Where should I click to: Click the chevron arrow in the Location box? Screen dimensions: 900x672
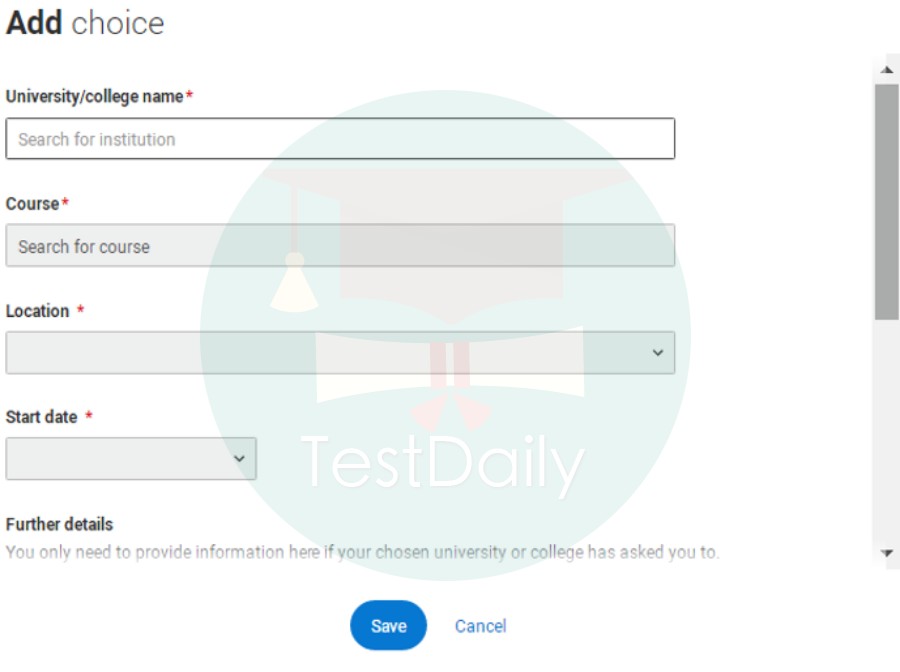coord(657,353)
